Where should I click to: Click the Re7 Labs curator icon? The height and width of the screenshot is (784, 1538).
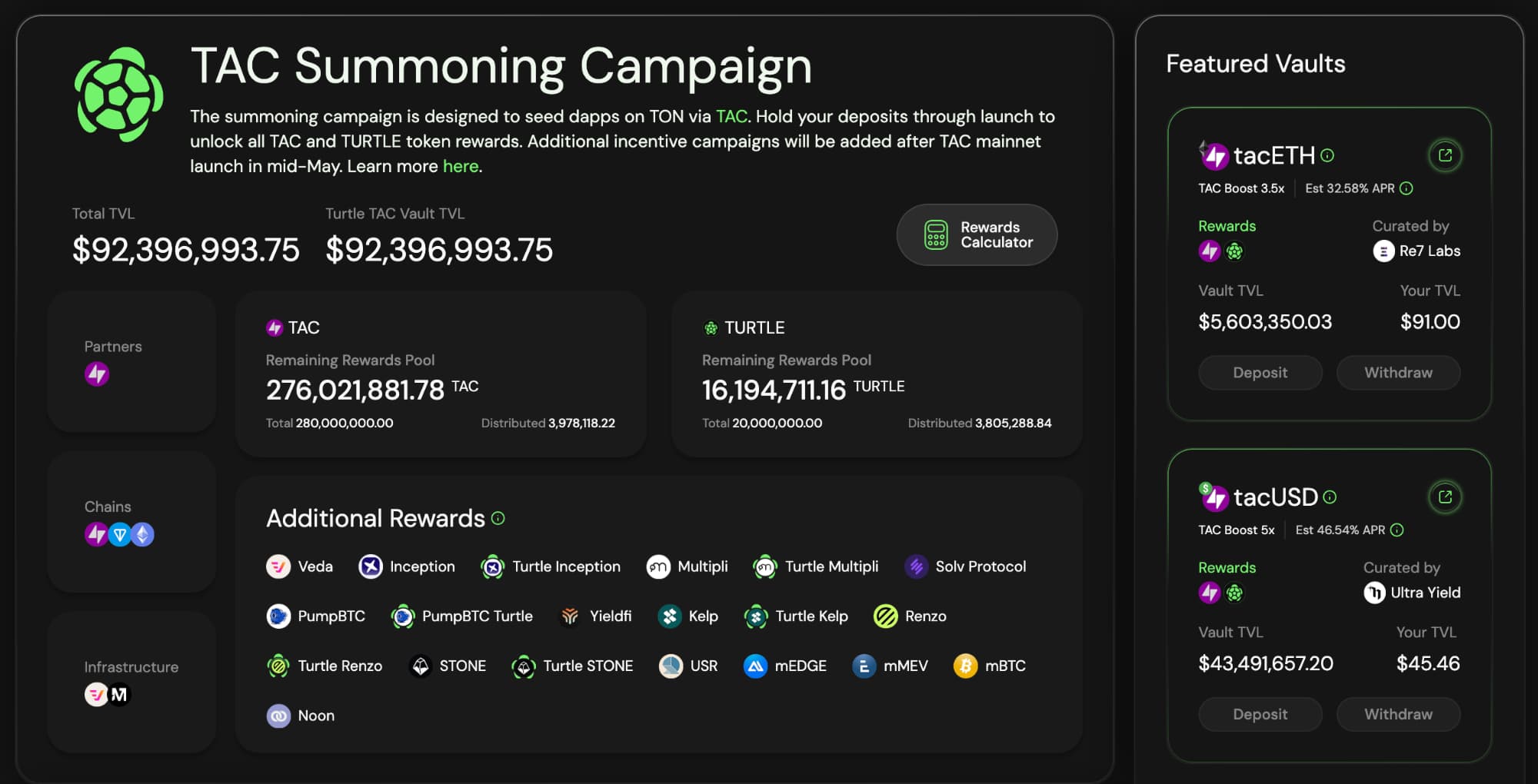pyautogui.click(x=1383, y=251)
